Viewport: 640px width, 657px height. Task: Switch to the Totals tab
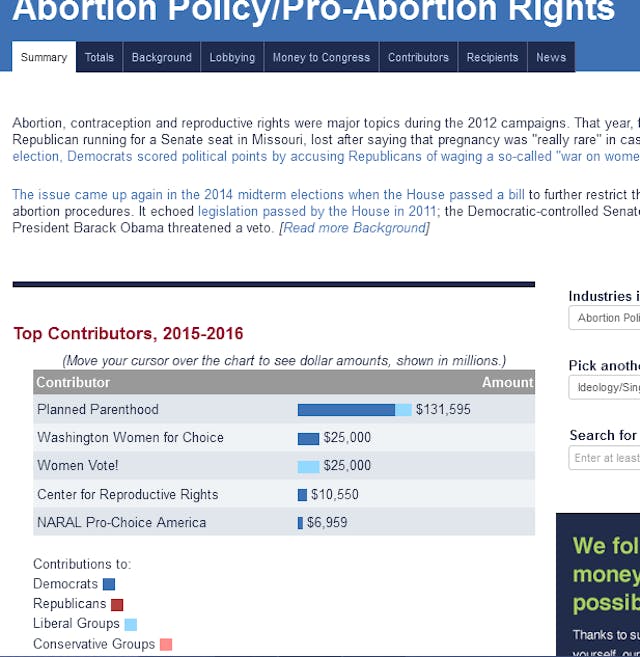coord(99,57)
